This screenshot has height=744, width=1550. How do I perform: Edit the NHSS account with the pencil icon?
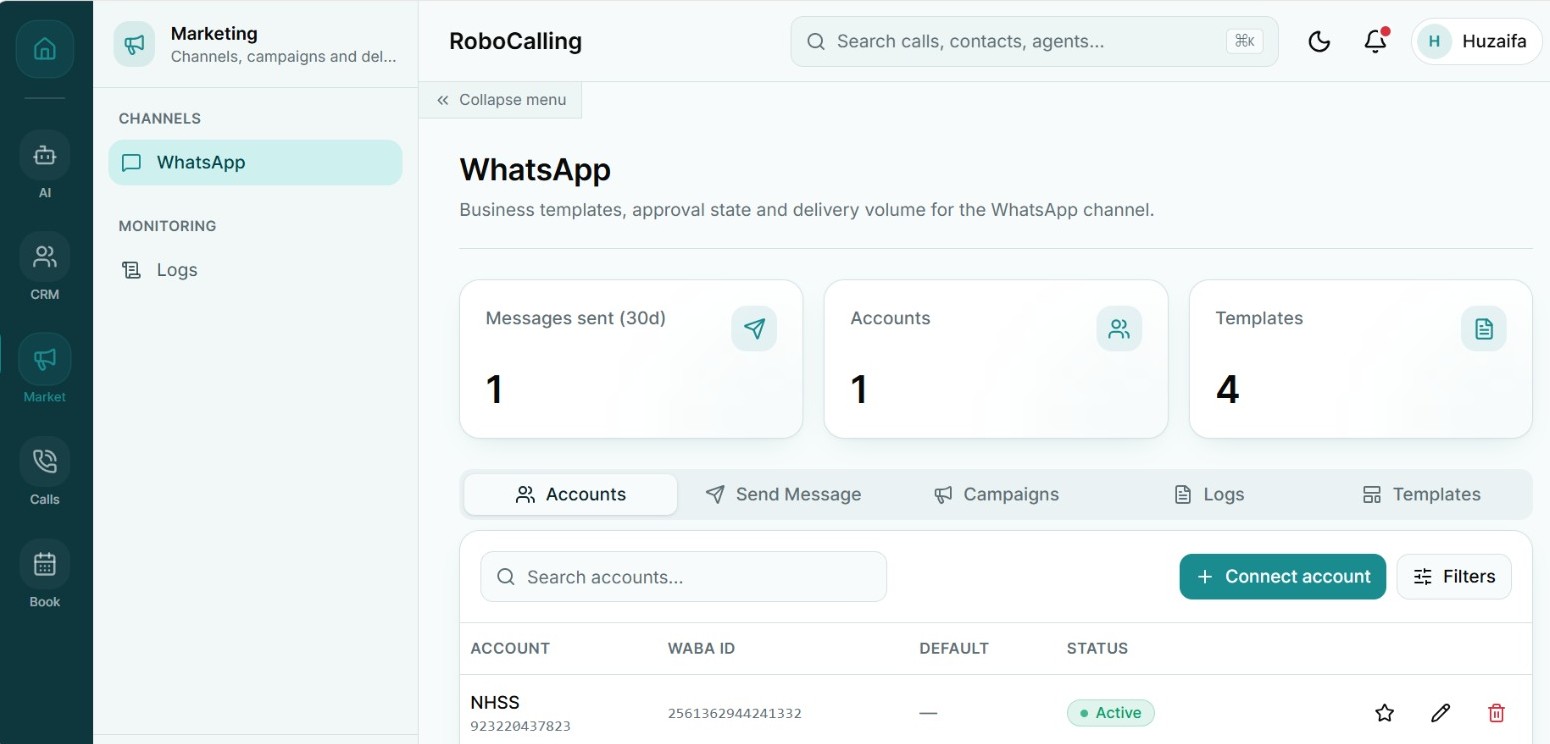click(x=1440, y=713)
